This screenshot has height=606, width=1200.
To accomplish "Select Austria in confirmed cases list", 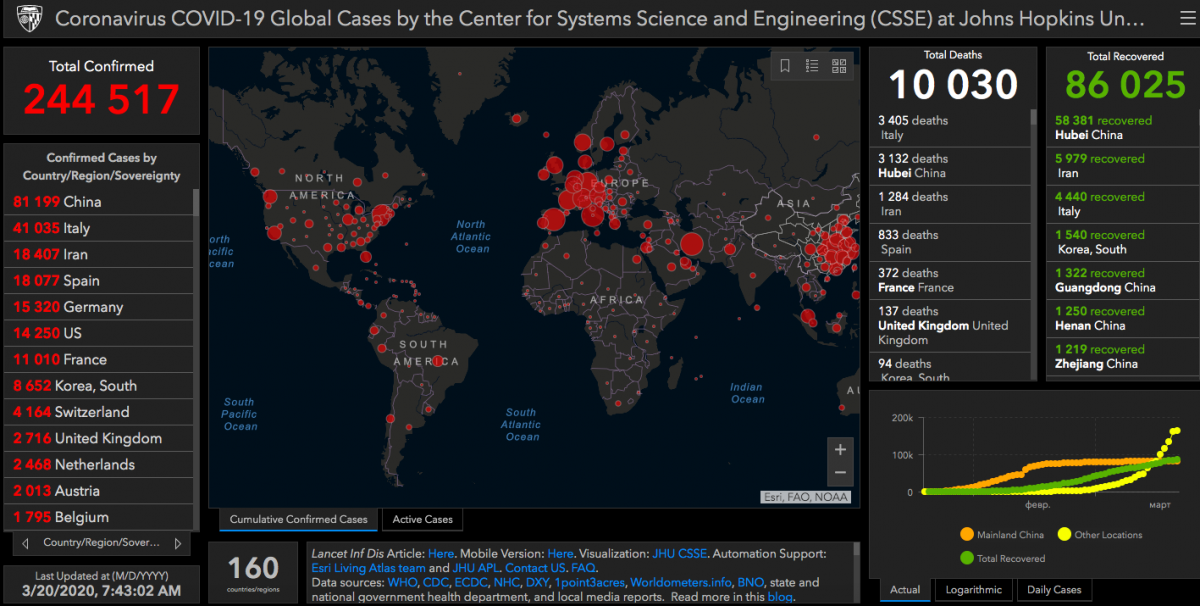I will 98,491.
